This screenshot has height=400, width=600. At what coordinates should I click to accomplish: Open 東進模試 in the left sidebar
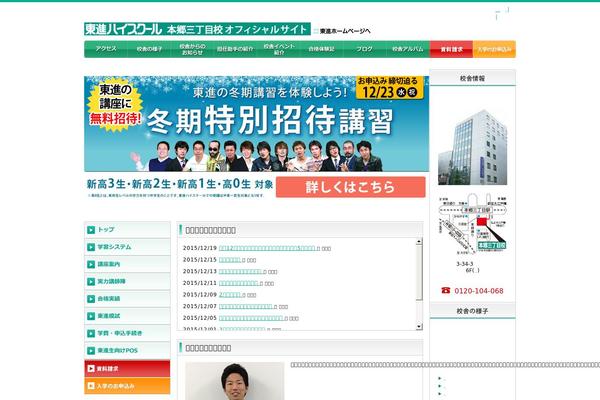[109, 316]
